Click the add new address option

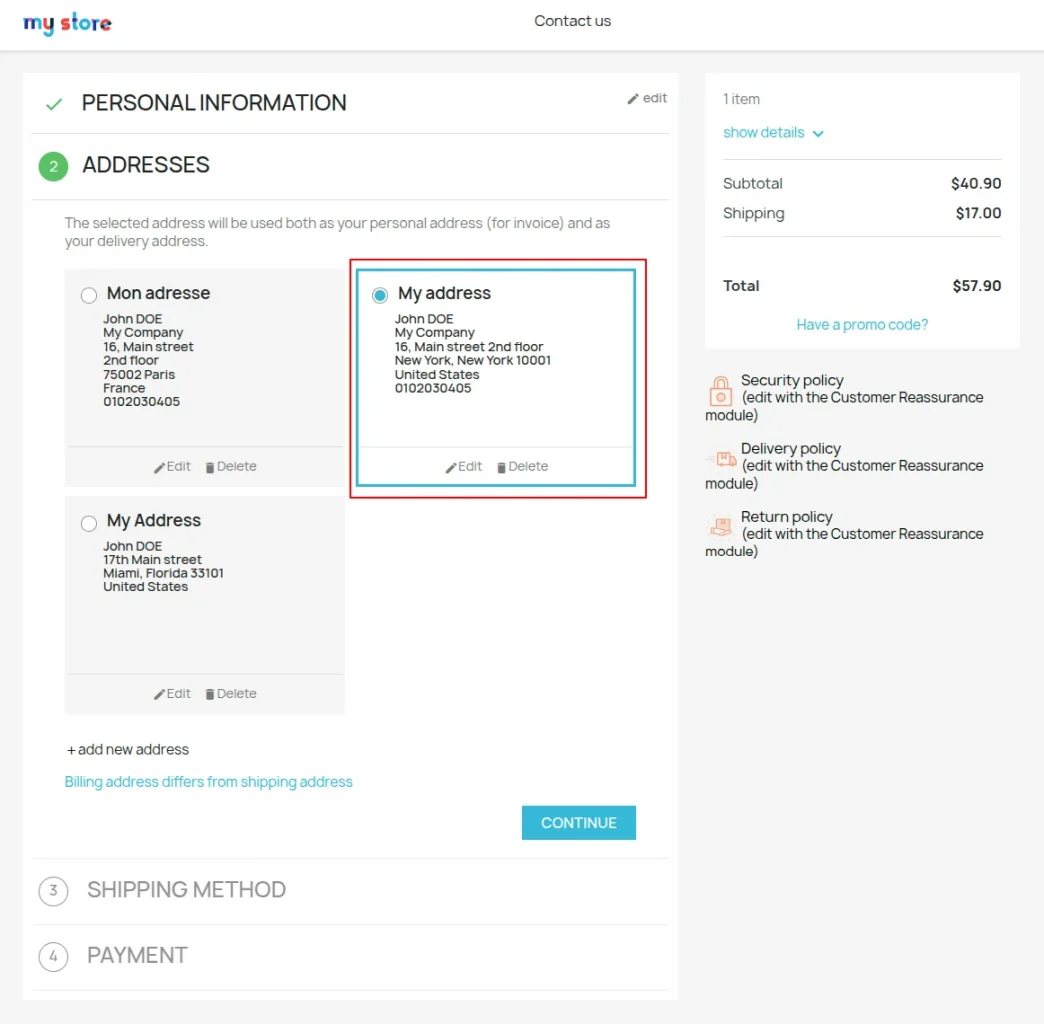(x=128, y=748)
